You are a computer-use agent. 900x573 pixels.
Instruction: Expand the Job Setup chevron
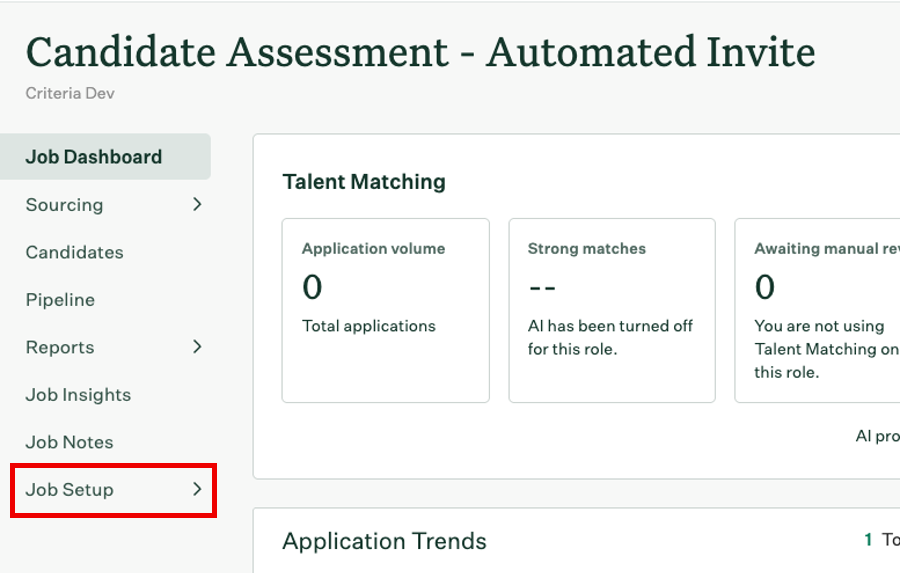click(197, 489)
